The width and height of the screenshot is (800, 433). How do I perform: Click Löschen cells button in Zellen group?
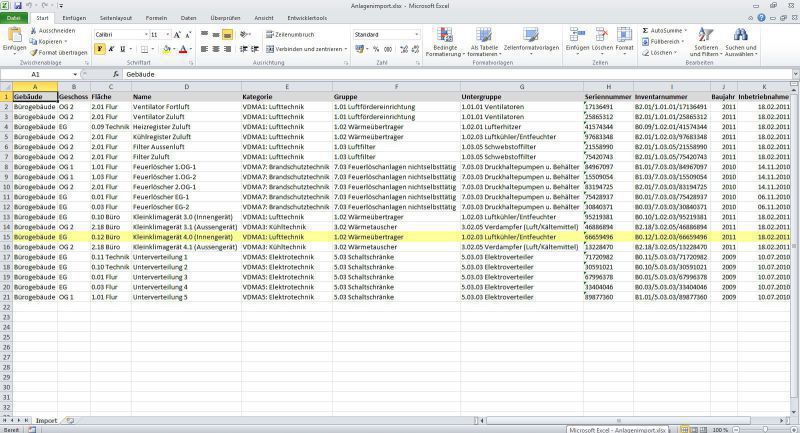[x=602, y=40]
